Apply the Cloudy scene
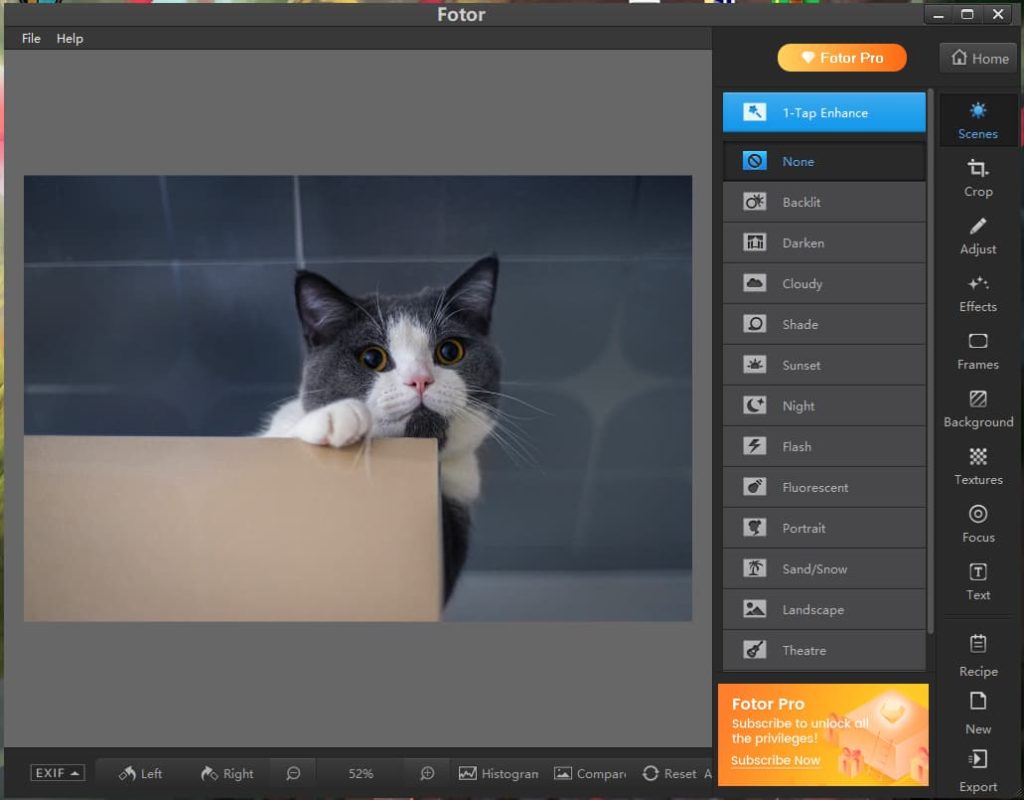Image resolution: width=1024 pixels, height=800 pixels. coord(824,283)
